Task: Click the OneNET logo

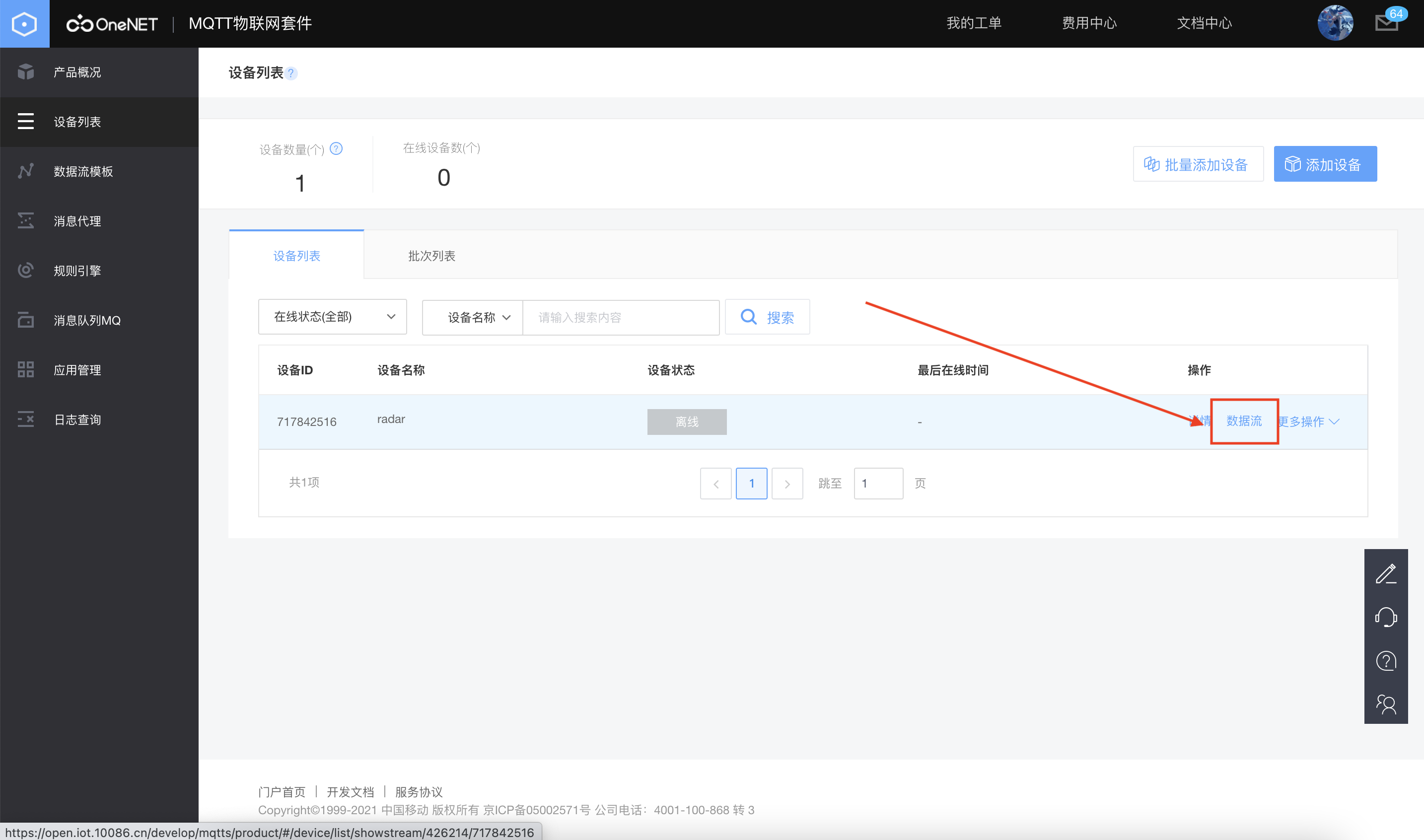Action: pos(112,23)
